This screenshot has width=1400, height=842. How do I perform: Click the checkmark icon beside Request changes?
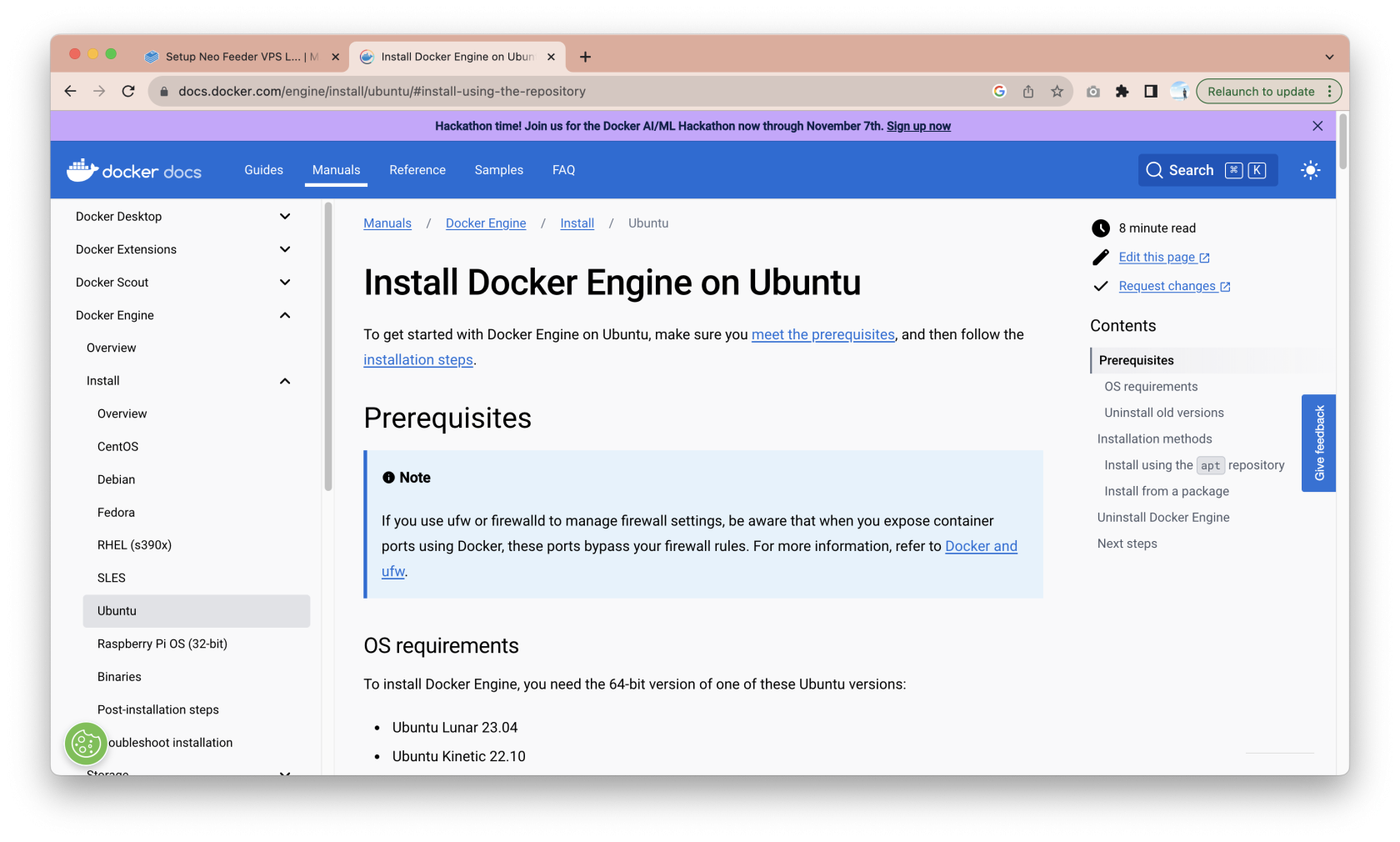(1101, 286)
